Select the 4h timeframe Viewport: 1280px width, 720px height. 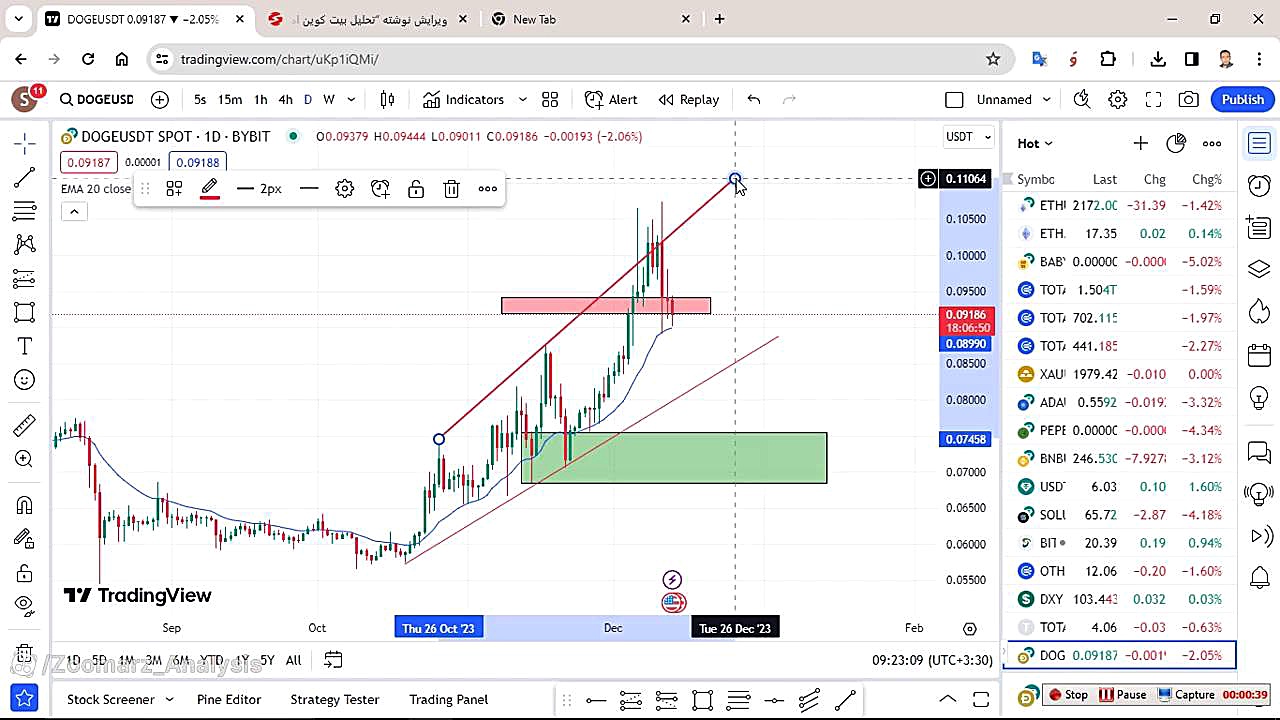[x=285, y=99]
